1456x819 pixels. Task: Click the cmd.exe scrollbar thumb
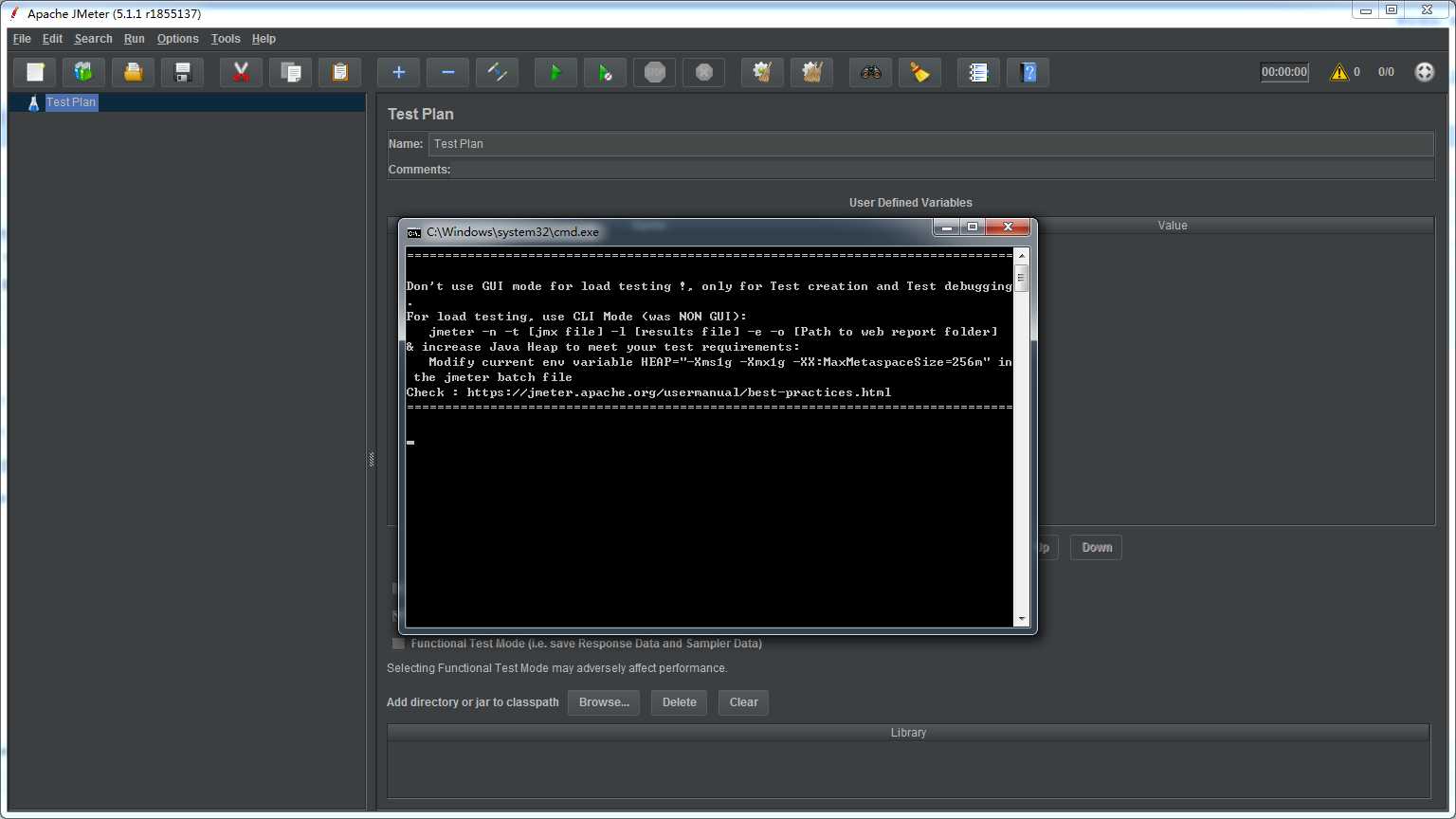coord(1022,277)
